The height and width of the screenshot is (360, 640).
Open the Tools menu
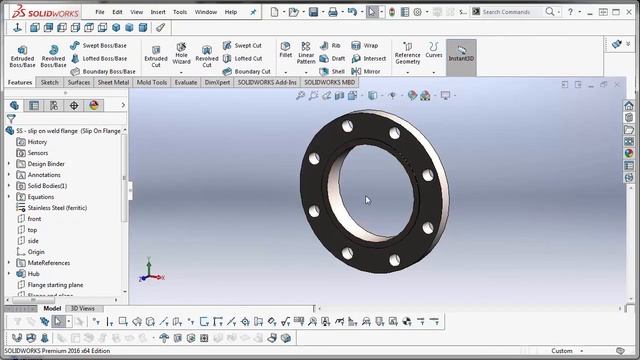click(180, 12)
